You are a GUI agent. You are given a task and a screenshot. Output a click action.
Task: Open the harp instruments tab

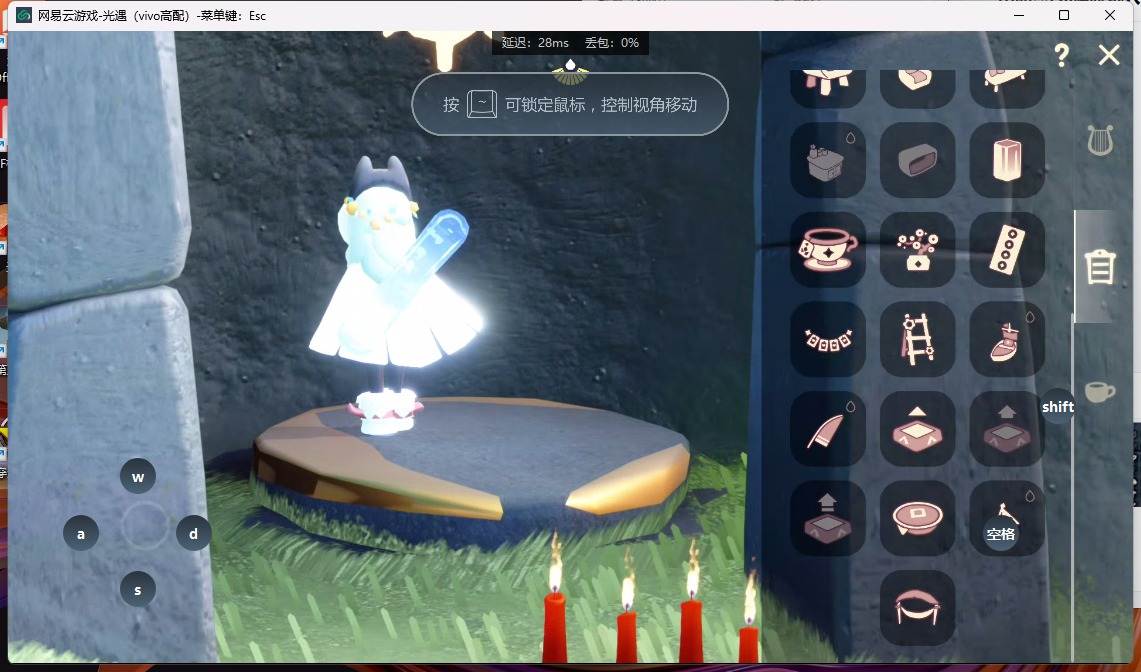pyautogui.click(x=1100, y=140)
